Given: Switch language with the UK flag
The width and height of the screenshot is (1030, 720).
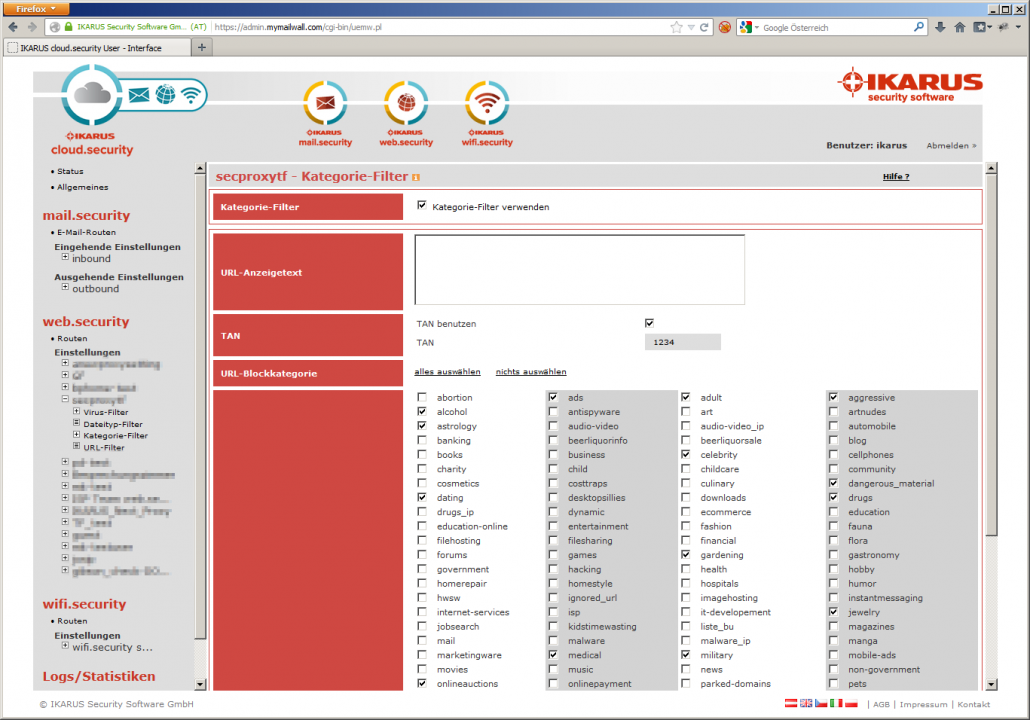Looking at the screenshot, I should tap(806, 703).
